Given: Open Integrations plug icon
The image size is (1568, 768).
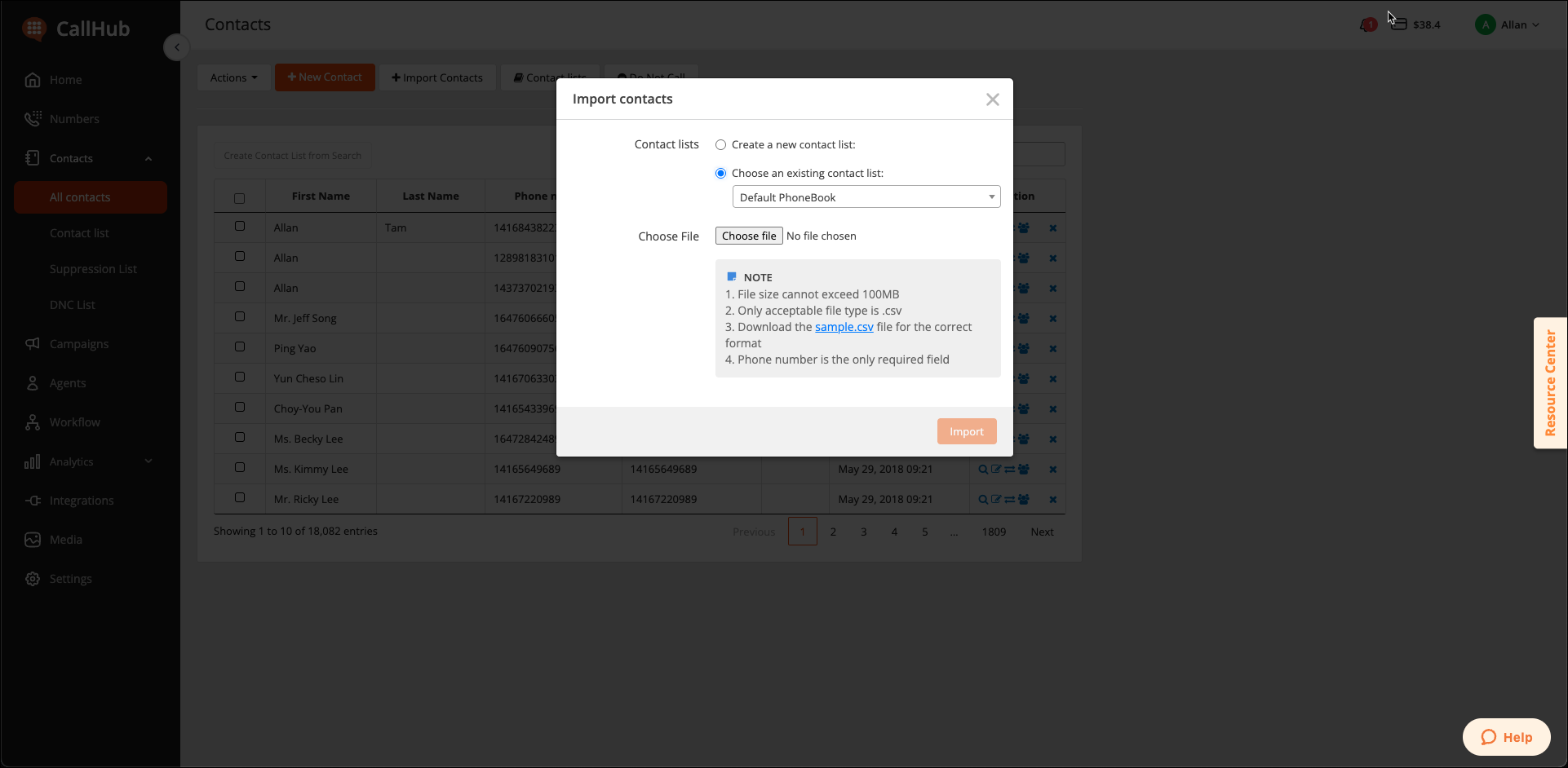Looking at the screenshot, I should pyautogui.click(x=33, y=501).
